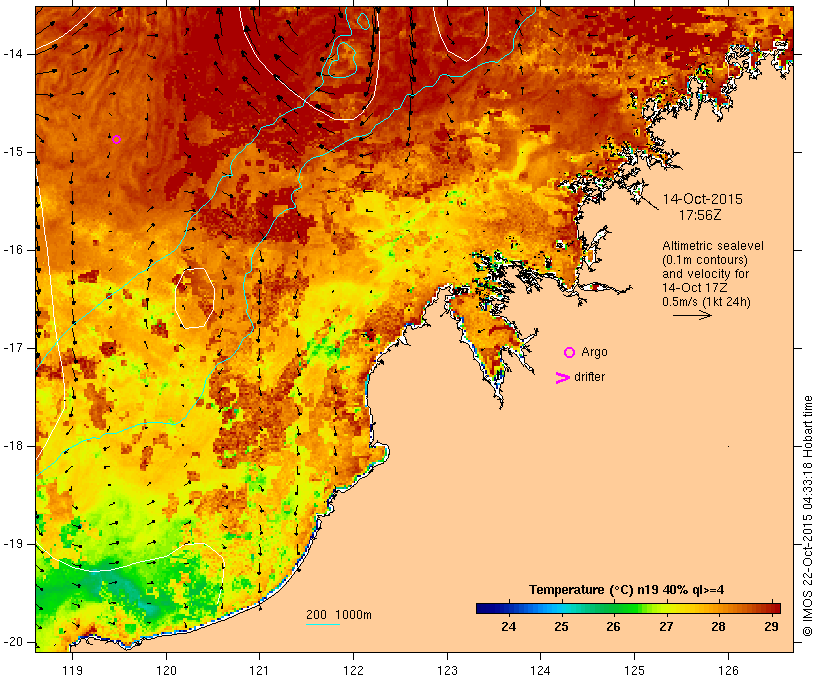This screenshot has width=820, height=680.
Task: Click the longitude axis label 123
Action: click(x=447, y=670)
